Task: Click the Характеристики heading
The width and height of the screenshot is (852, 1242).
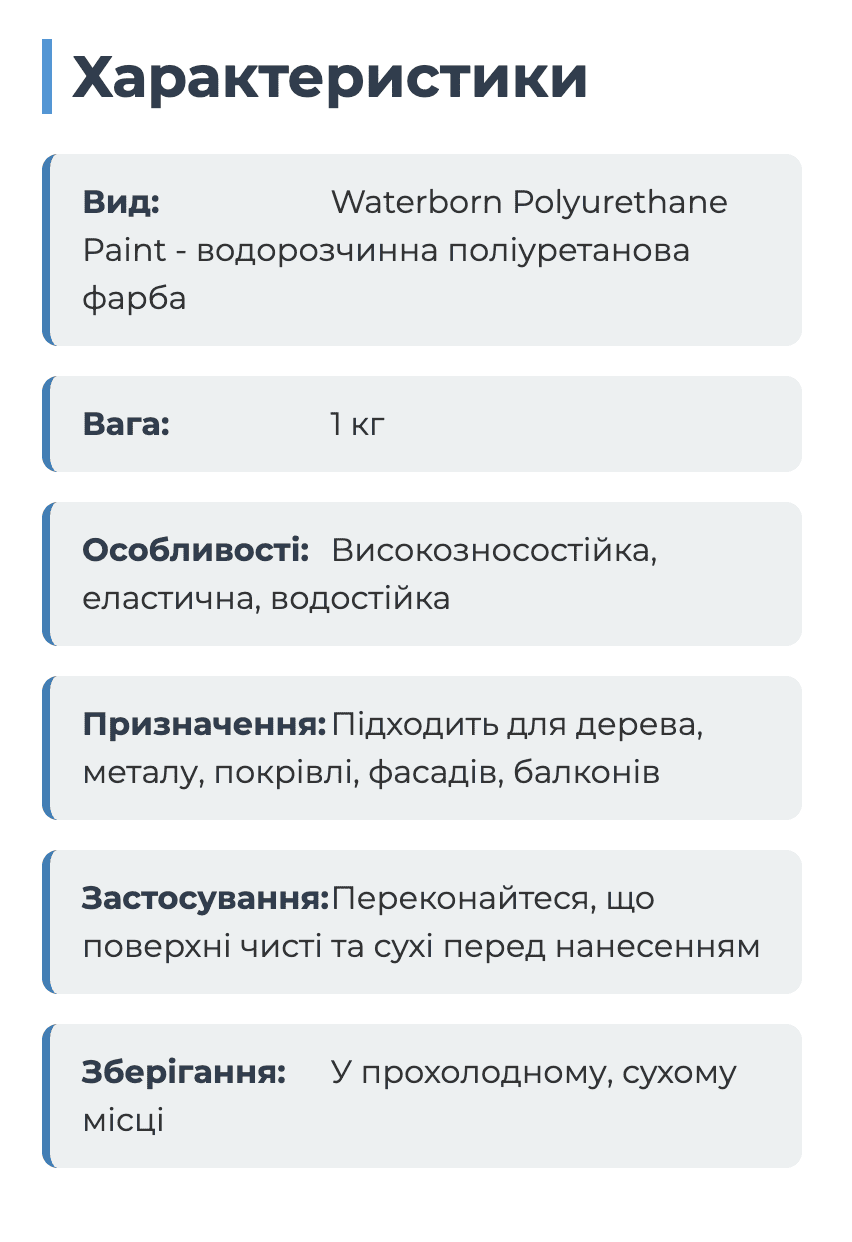Action: pyautogui.click(x=329, y=77)
